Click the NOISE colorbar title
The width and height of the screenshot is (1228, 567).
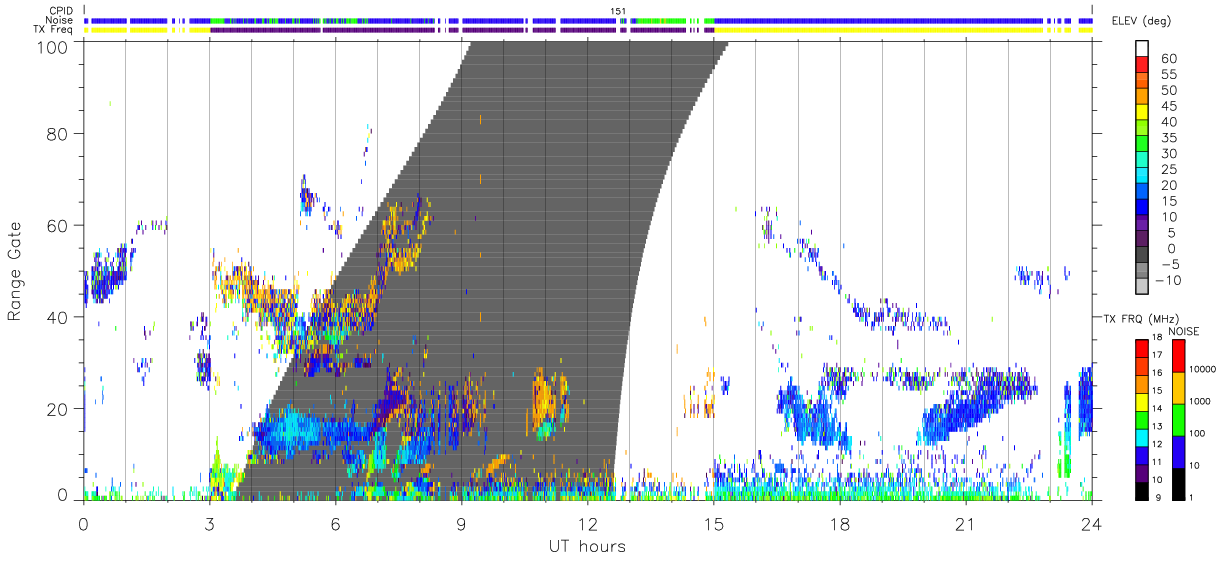(x=1185, y=330)
